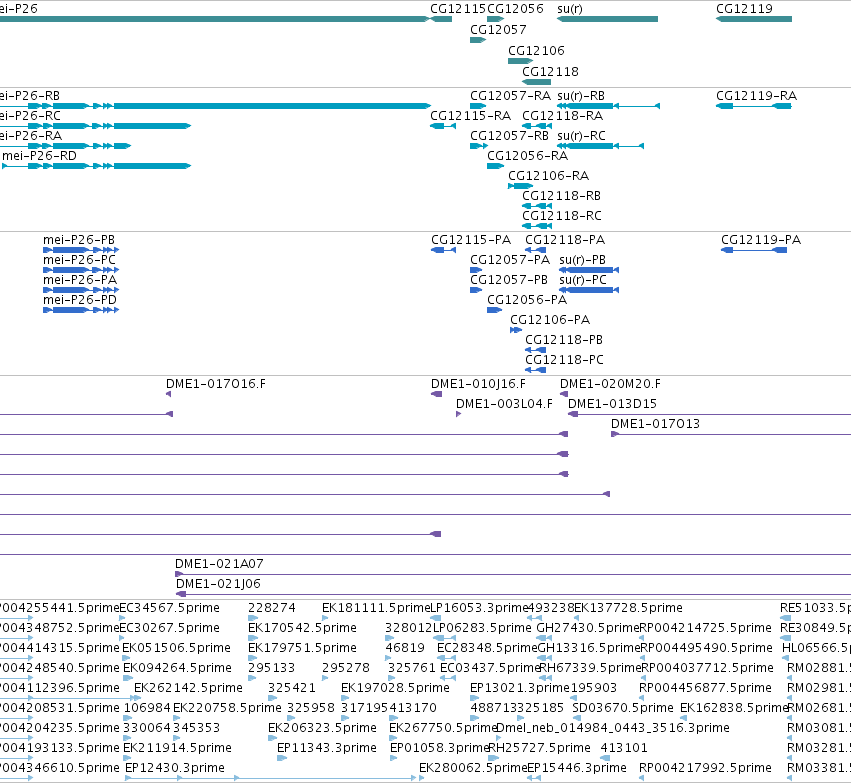Select CG12118-RA transcript label
Screen dimensions: 851x783
563,116
